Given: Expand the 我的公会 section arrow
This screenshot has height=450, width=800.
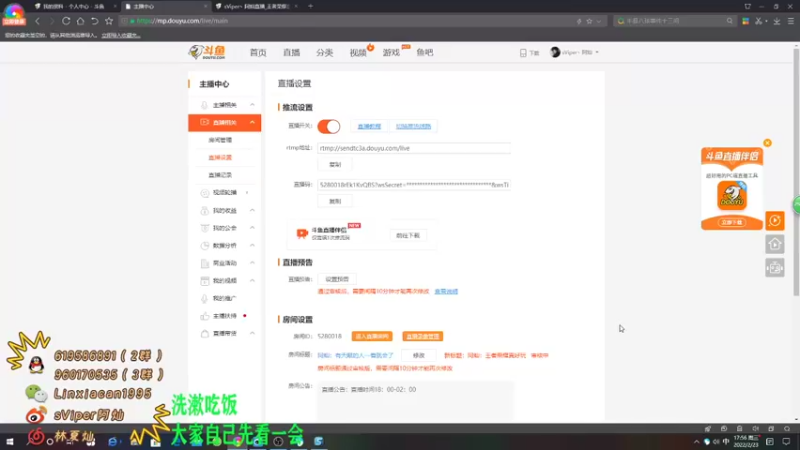Looking at the screenshot, I should [252, 228].
